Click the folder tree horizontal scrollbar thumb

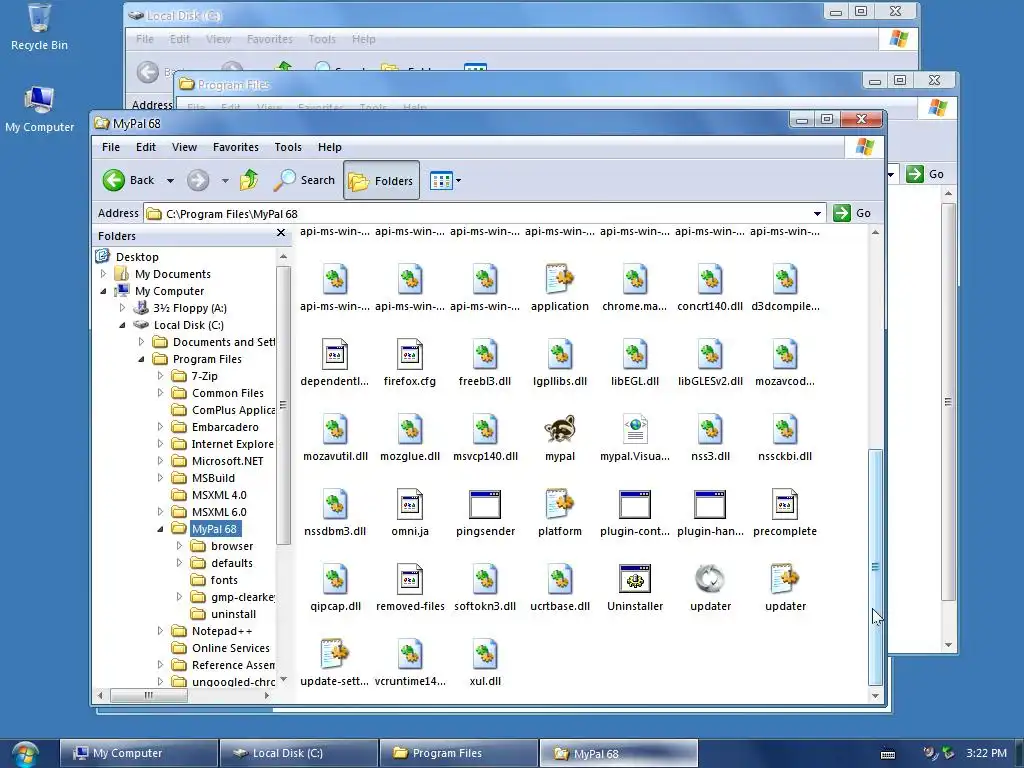coord(149,696)
